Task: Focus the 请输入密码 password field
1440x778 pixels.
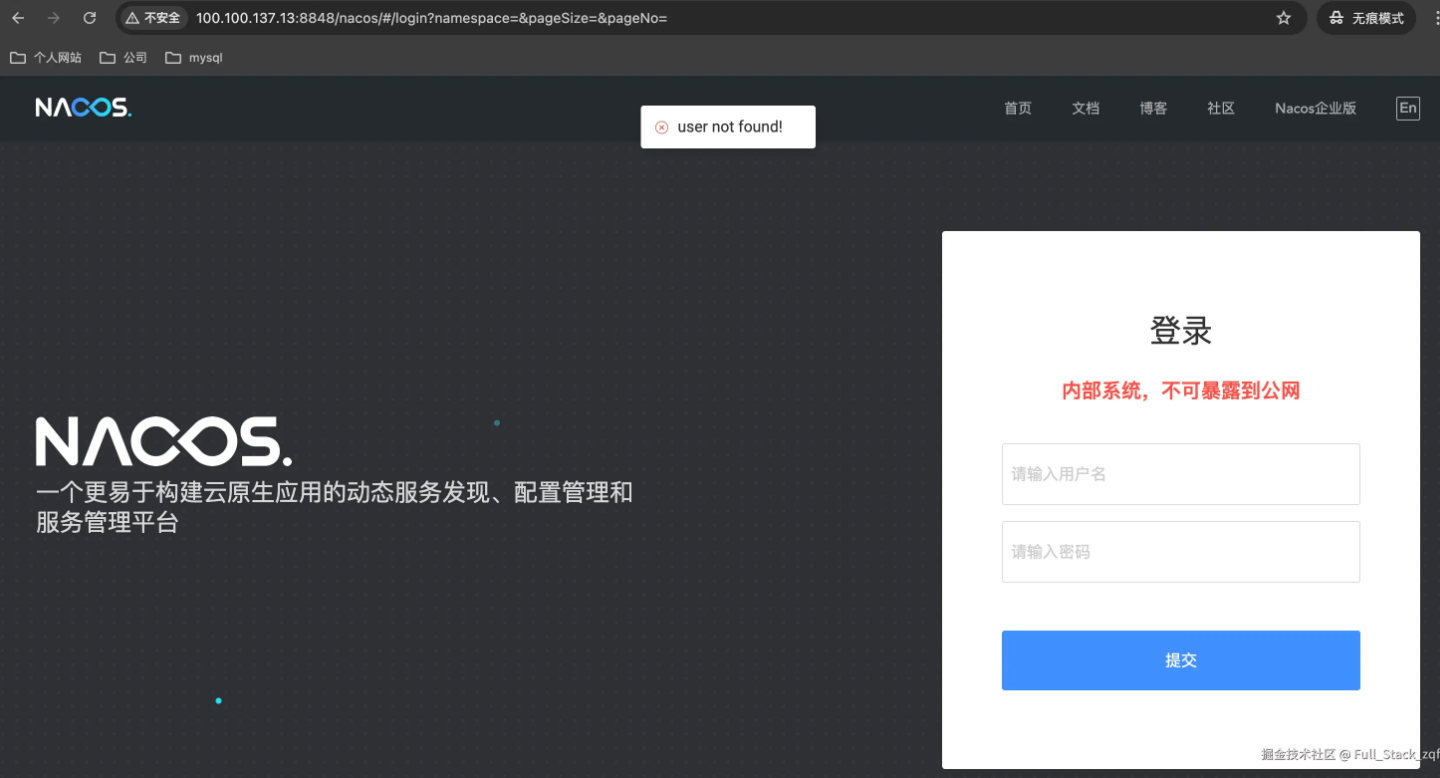Action: pos(1181,552)
